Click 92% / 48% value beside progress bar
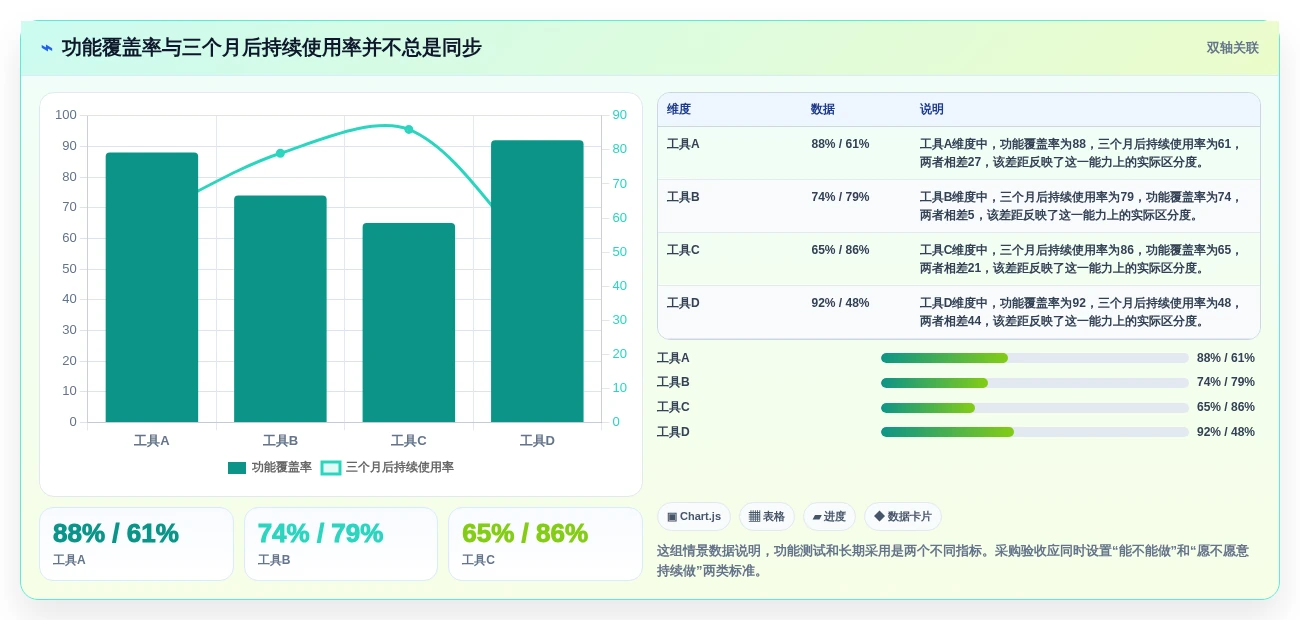The image size is (1300, 620). (1226, 432)
